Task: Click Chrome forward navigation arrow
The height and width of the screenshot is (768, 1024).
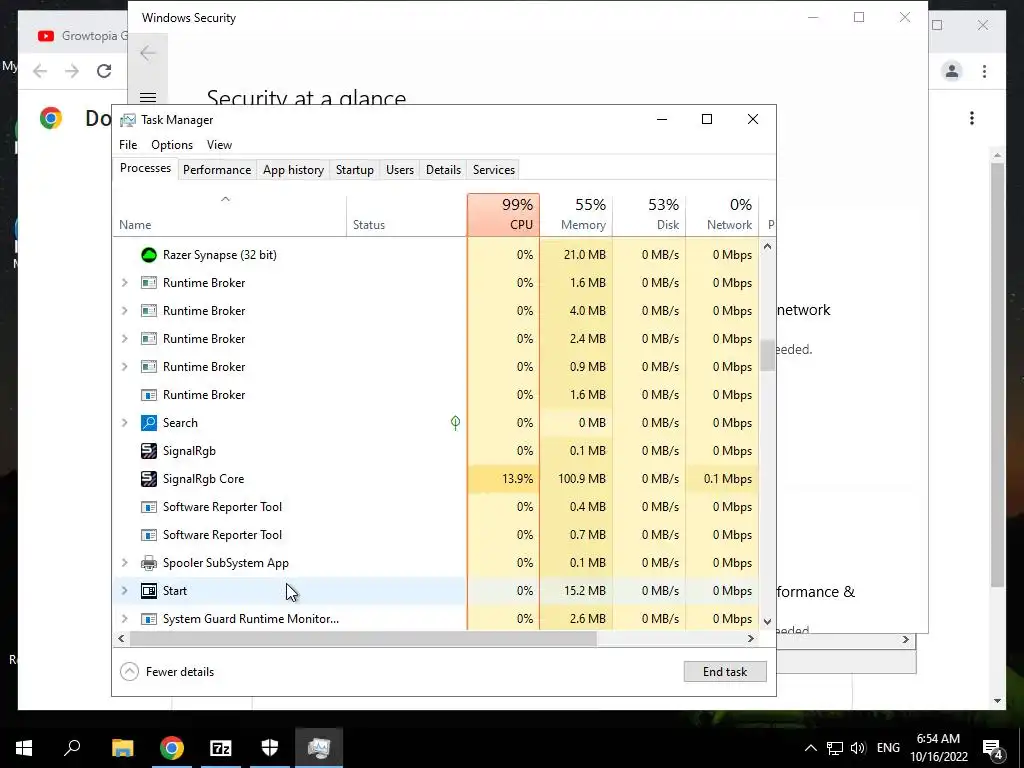Action: pos(72,71)
